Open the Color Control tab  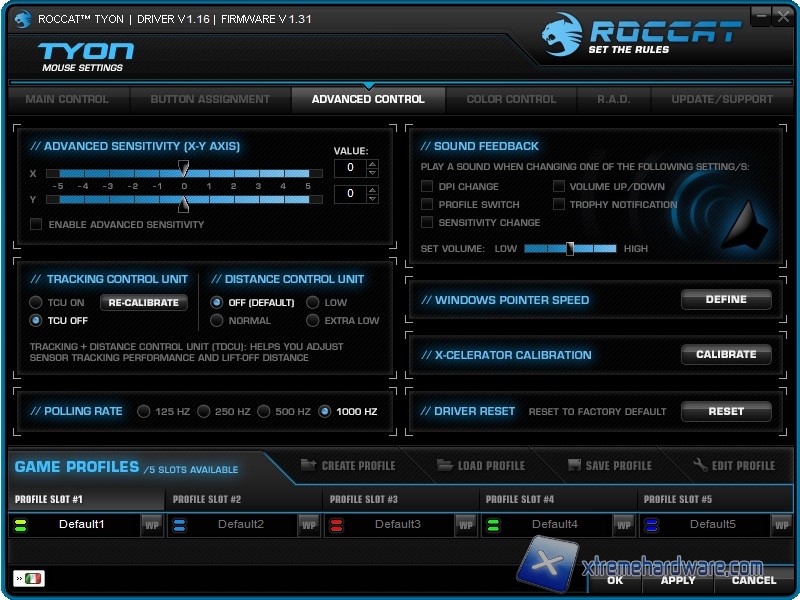(x=511, y=99)
